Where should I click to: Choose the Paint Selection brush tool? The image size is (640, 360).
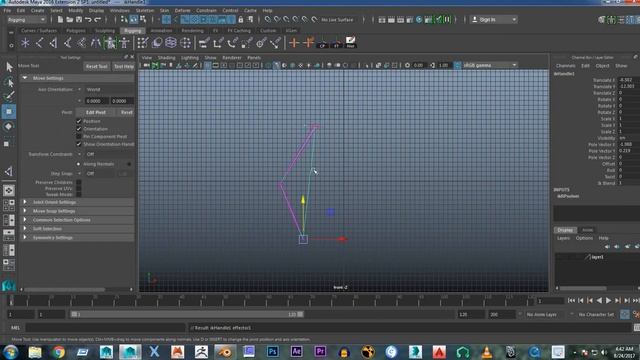coord(9,96)
